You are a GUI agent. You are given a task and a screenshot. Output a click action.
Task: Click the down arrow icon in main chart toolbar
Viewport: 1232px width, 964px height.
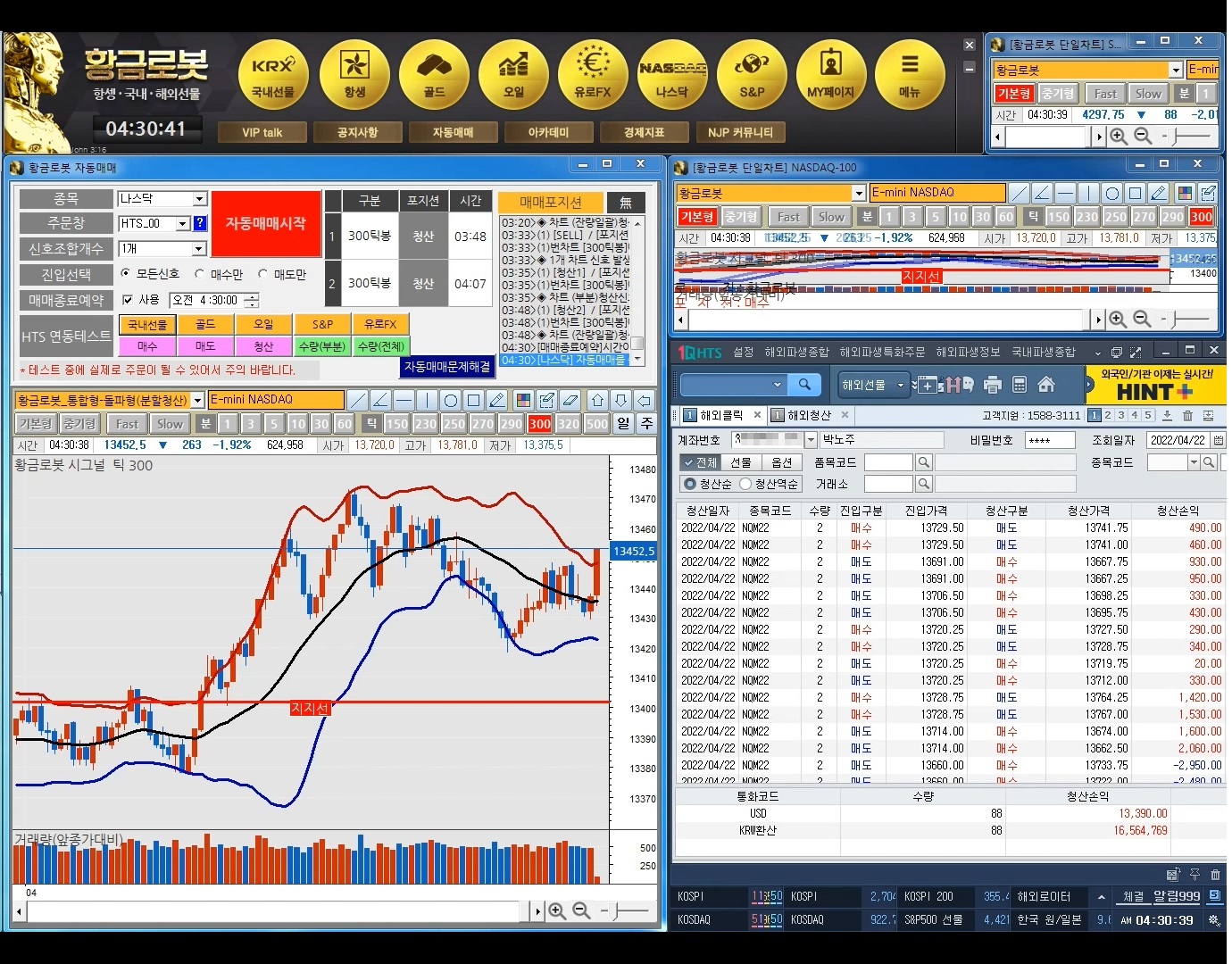click(x=620, y=400)
